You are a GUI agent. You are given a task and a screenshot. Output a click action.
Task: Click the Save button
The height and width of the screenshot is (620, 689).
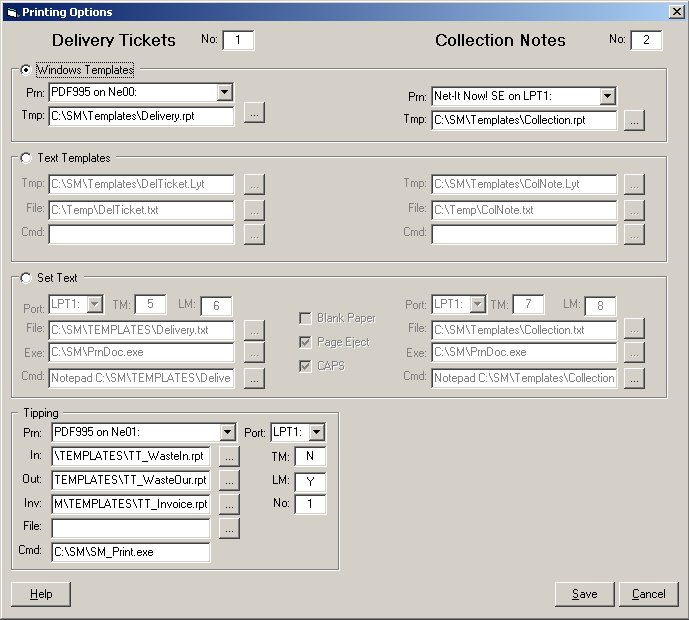(x=584, y=595)
